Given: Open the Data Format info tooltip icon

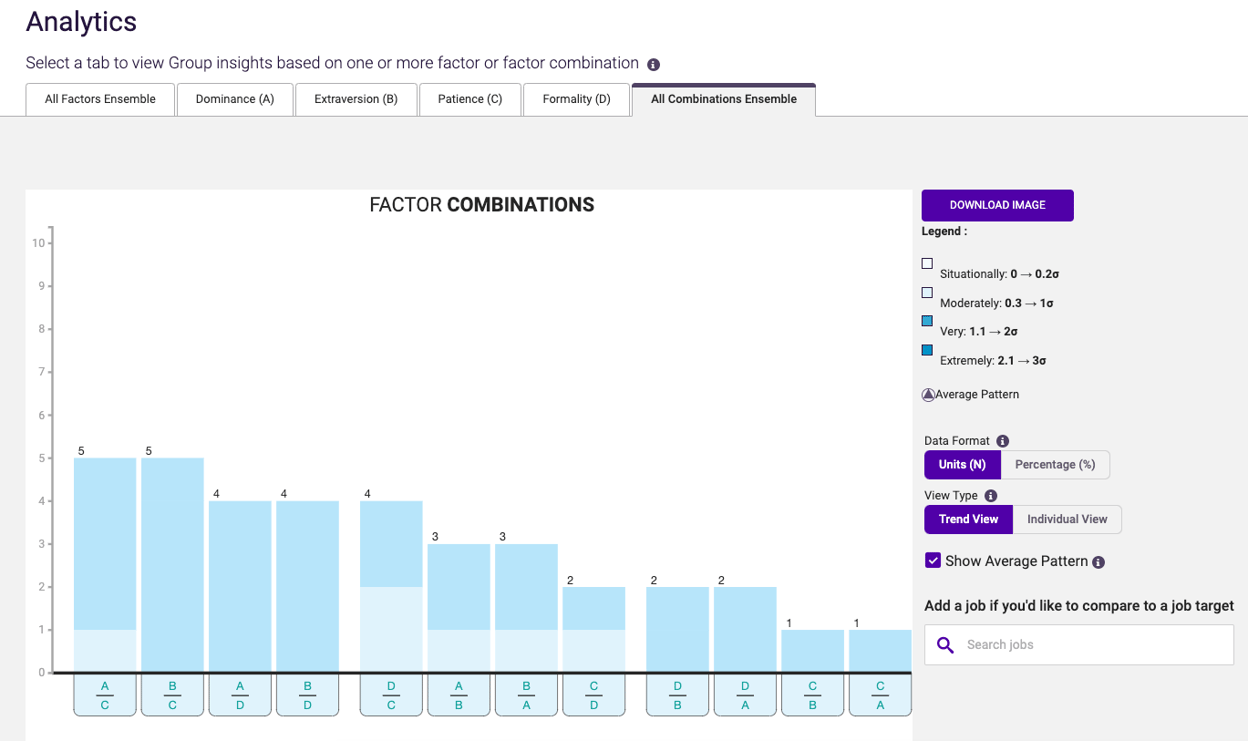Looking at the screenshot, I should click(1002, 441).
